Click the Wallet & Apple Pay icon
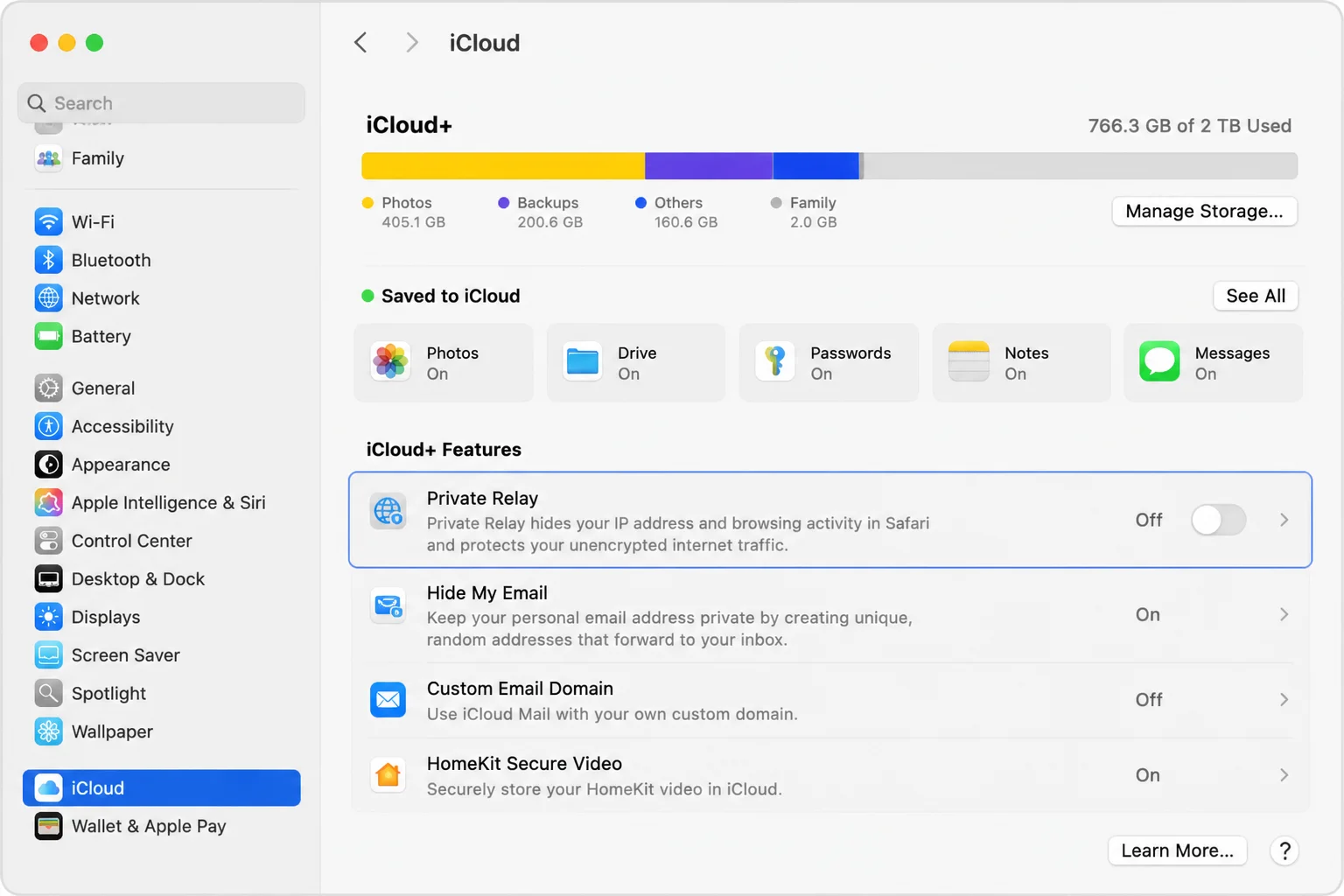The width and height of the screenshot is (1344, 896). 49,826
